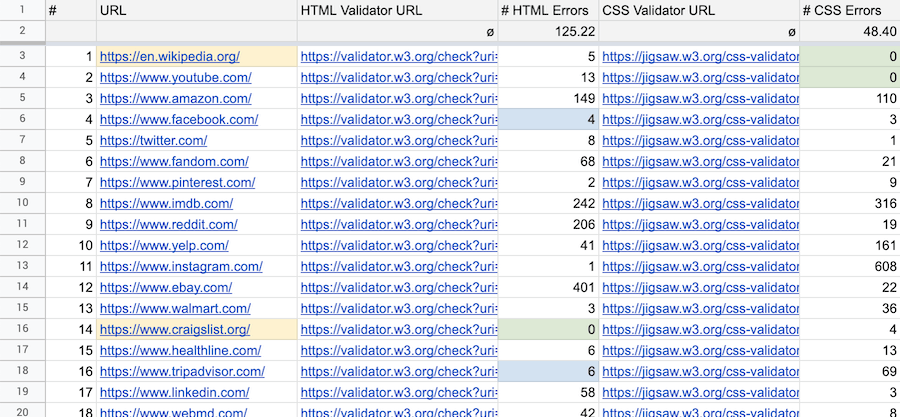Screen dimensions: 900x417
Task: Select CSS errors value 69 for tripadvisor
Action: point(850,372)
